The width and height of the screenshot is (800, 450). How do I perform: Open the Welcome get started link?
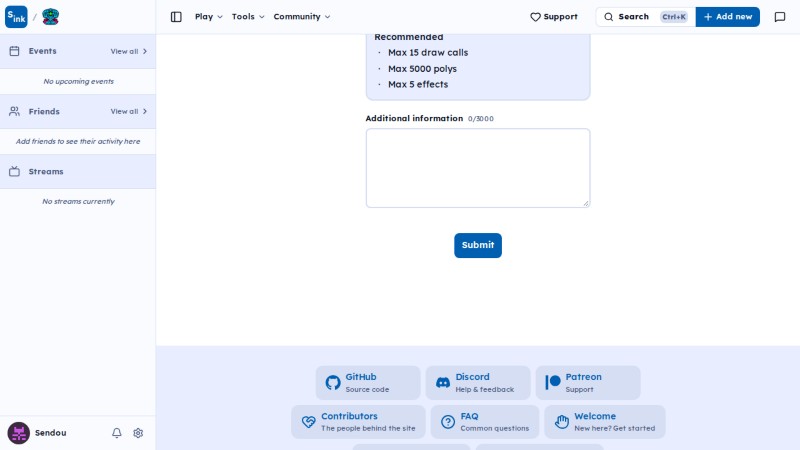tap(605, 422)
